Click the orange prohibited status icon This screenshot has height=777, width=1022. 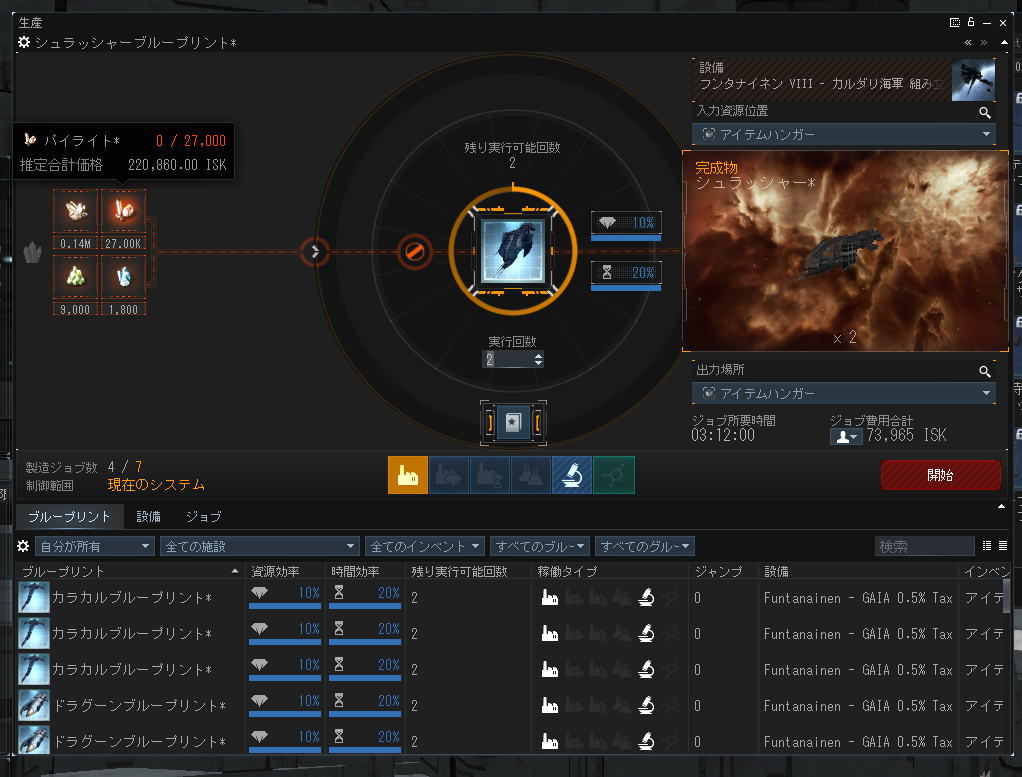click(x=415, y=251)
